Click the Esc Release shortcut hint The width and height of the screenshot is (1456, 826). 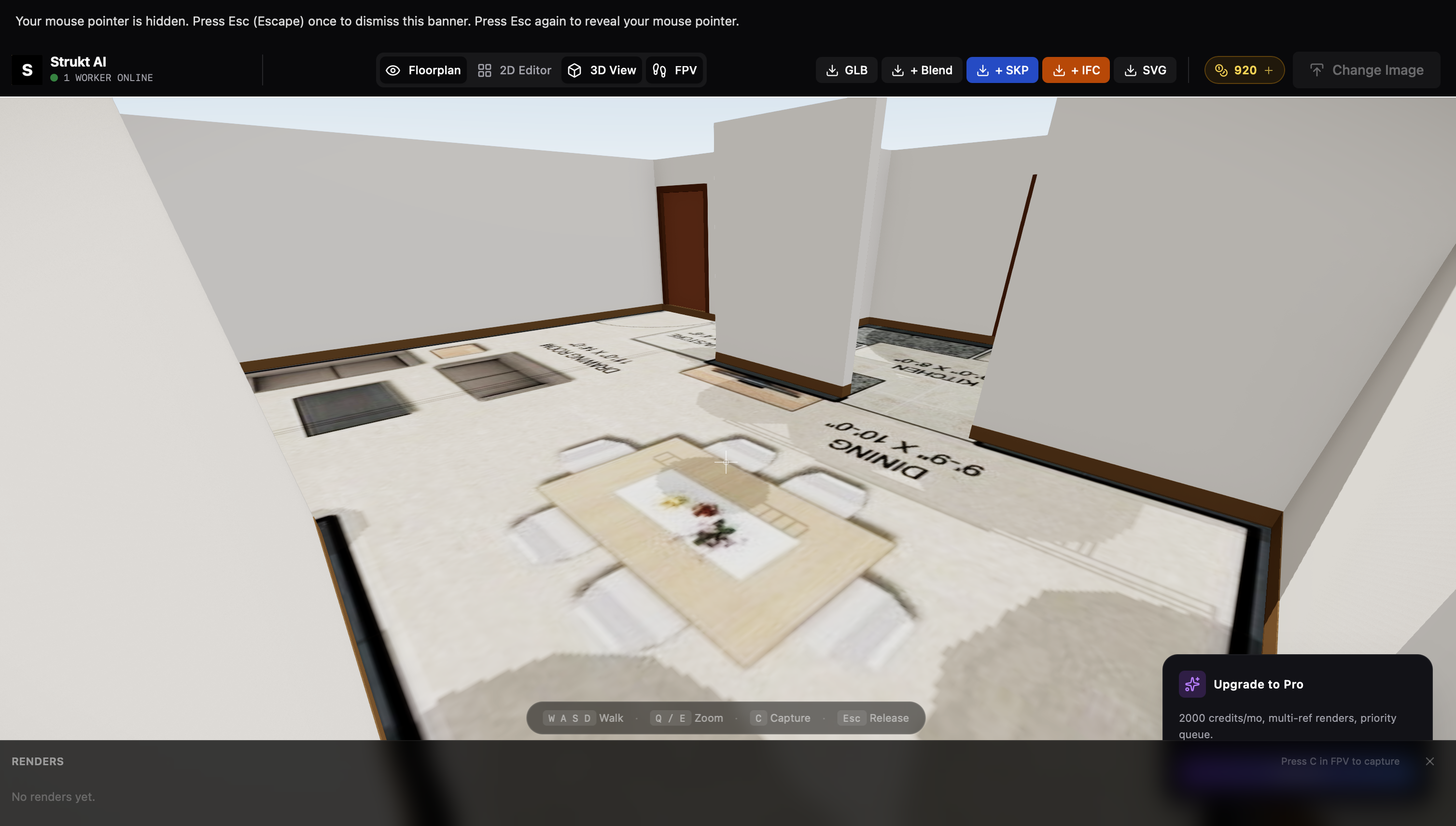(873, 718)
